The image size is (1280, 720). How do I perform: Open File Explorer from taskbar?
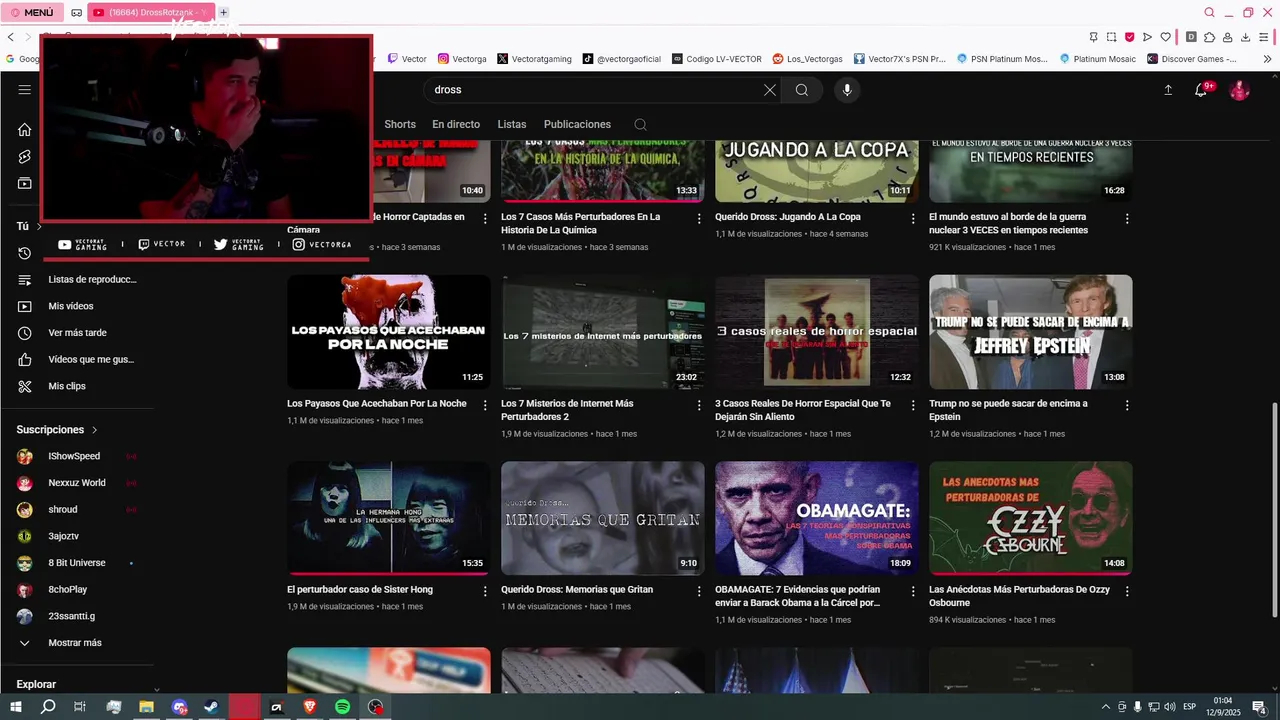(x=146, y=707)
